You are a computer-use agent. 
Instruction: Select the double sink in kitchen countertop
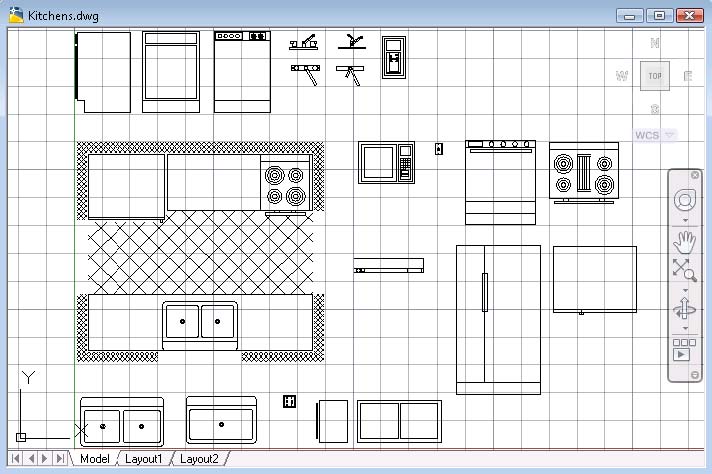click(x=200, y=326)
